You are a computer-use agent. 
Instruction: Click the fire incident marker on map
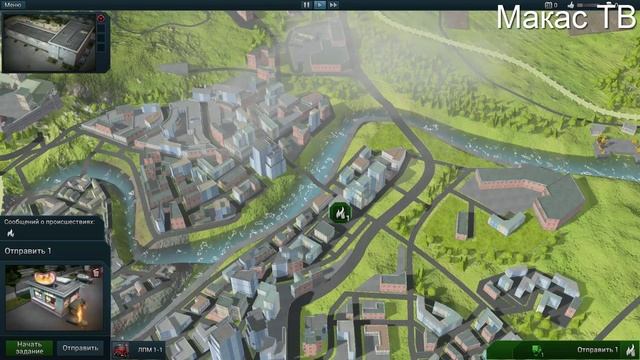point(340,213)
